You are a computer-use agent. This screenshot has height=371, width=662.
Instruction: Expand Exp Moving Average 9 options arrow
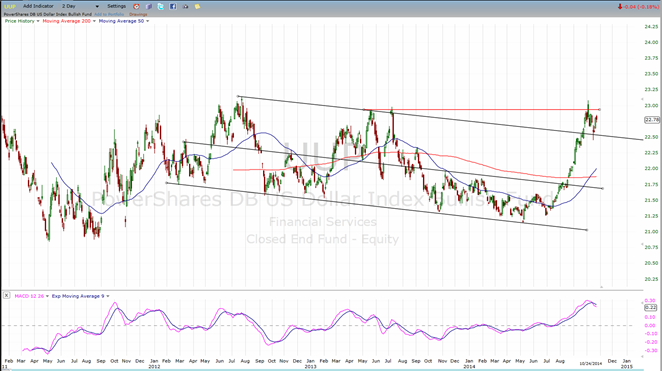point(108,296)
